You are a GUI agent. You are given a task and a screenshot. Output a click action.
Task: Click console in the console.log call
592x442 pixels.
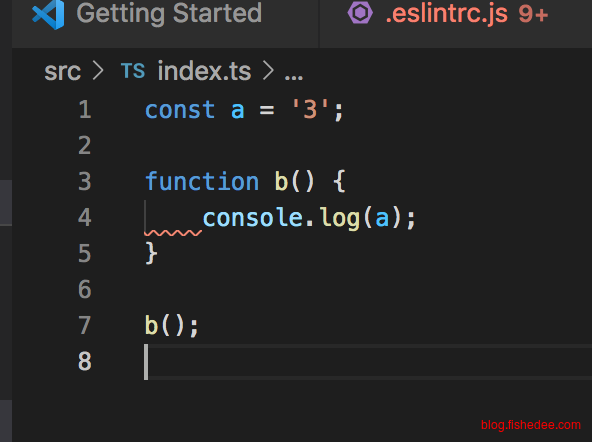(x=253, y=217)
